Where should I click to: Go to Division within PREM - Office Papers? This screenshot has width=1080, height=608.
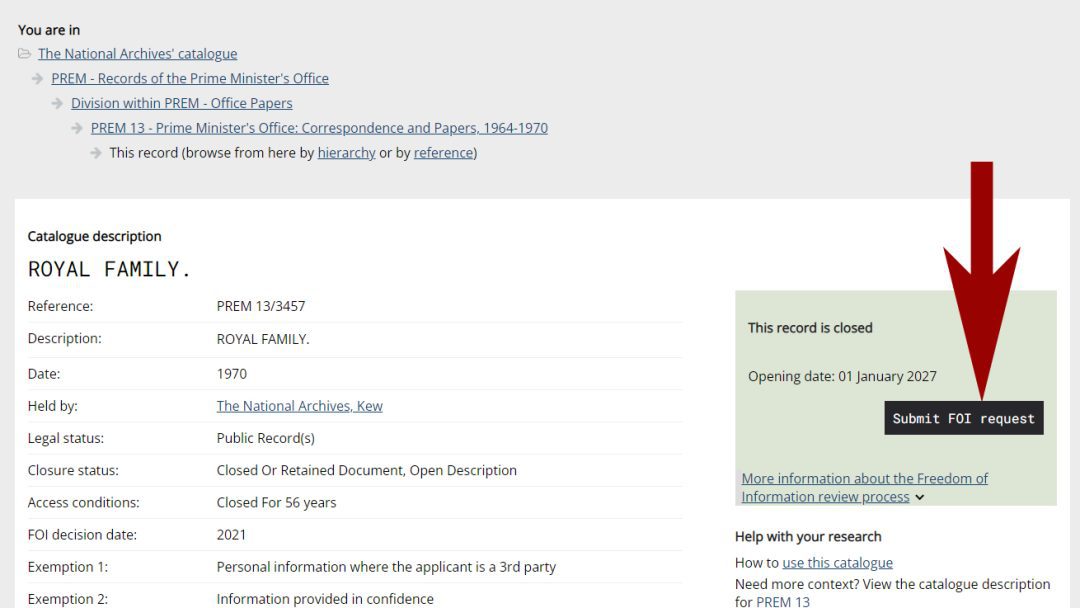coord(181,103)
